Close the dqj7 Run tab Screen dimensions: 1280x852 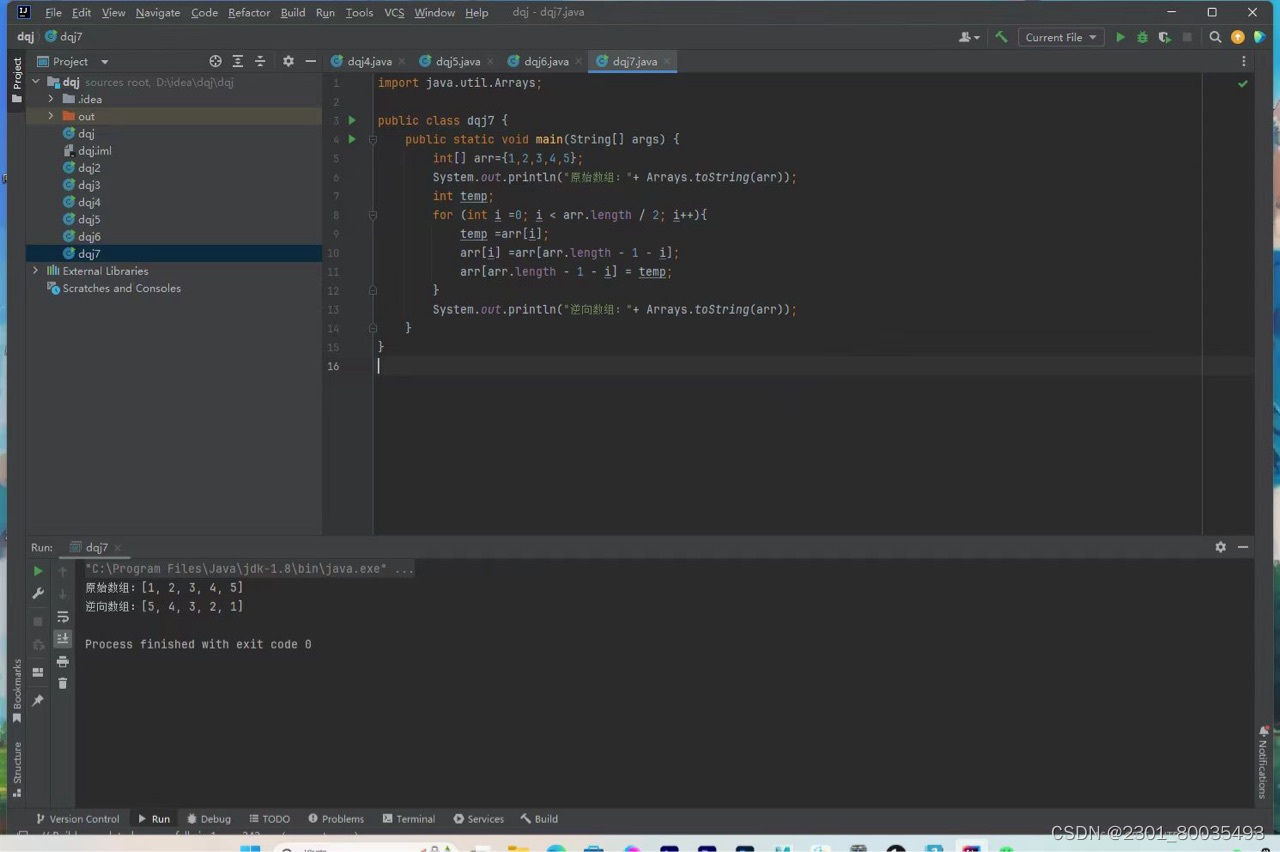click(117, 548)
